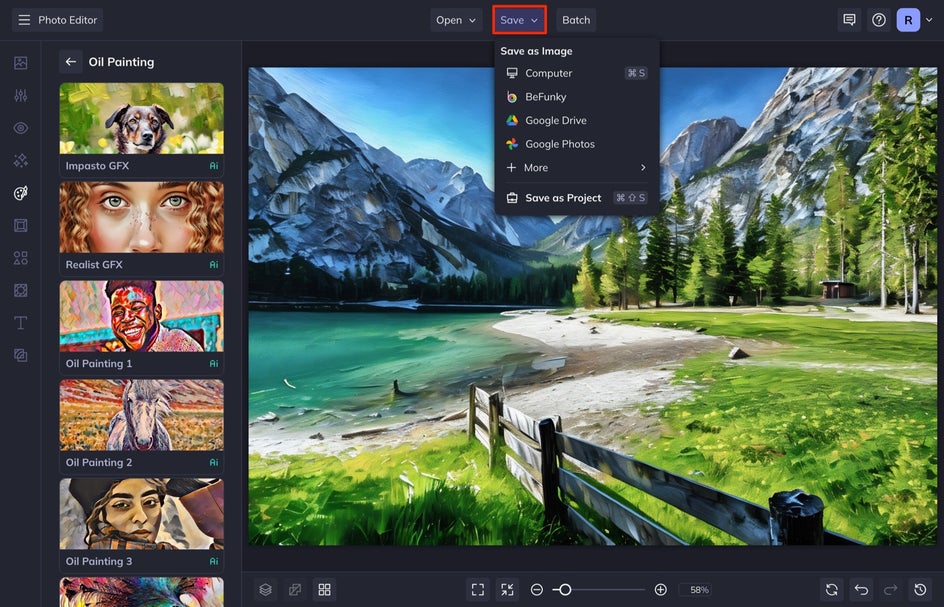The height and width of the screenshot is (607, 944).
Task: Click the reset/refresh icon in bottom bar
Action: 831,590
